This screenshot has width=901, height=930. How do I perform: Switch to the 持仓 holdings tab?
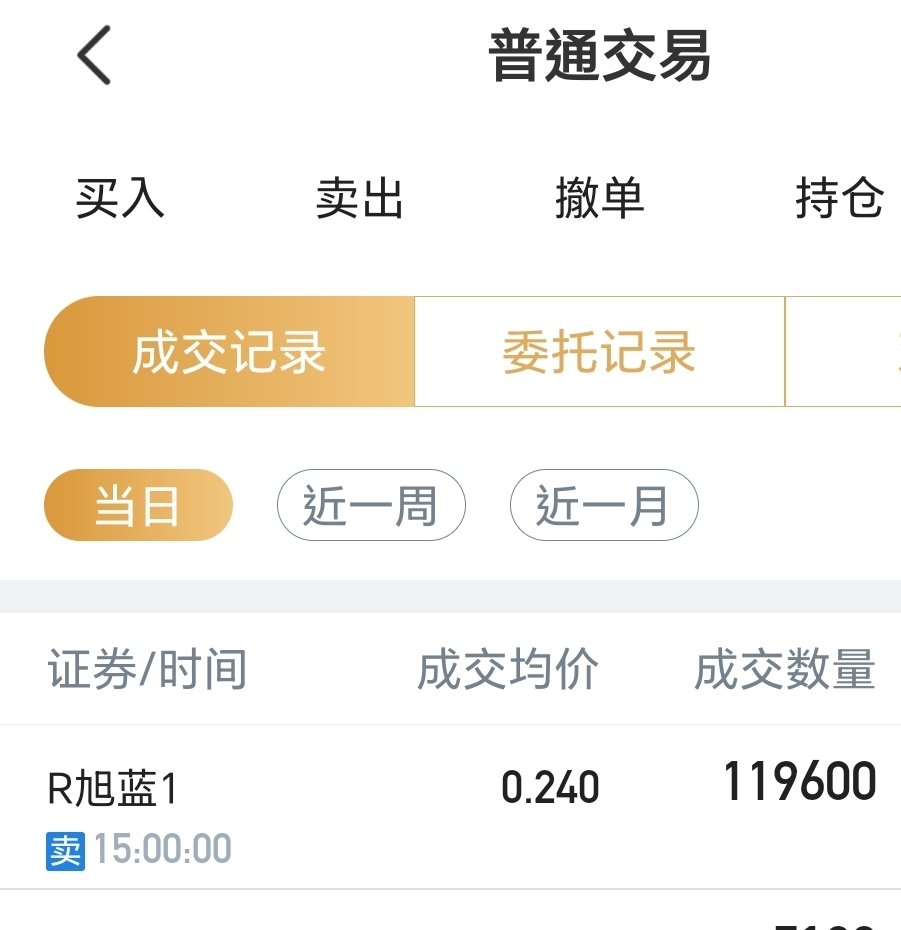click(x=839, y=198)
